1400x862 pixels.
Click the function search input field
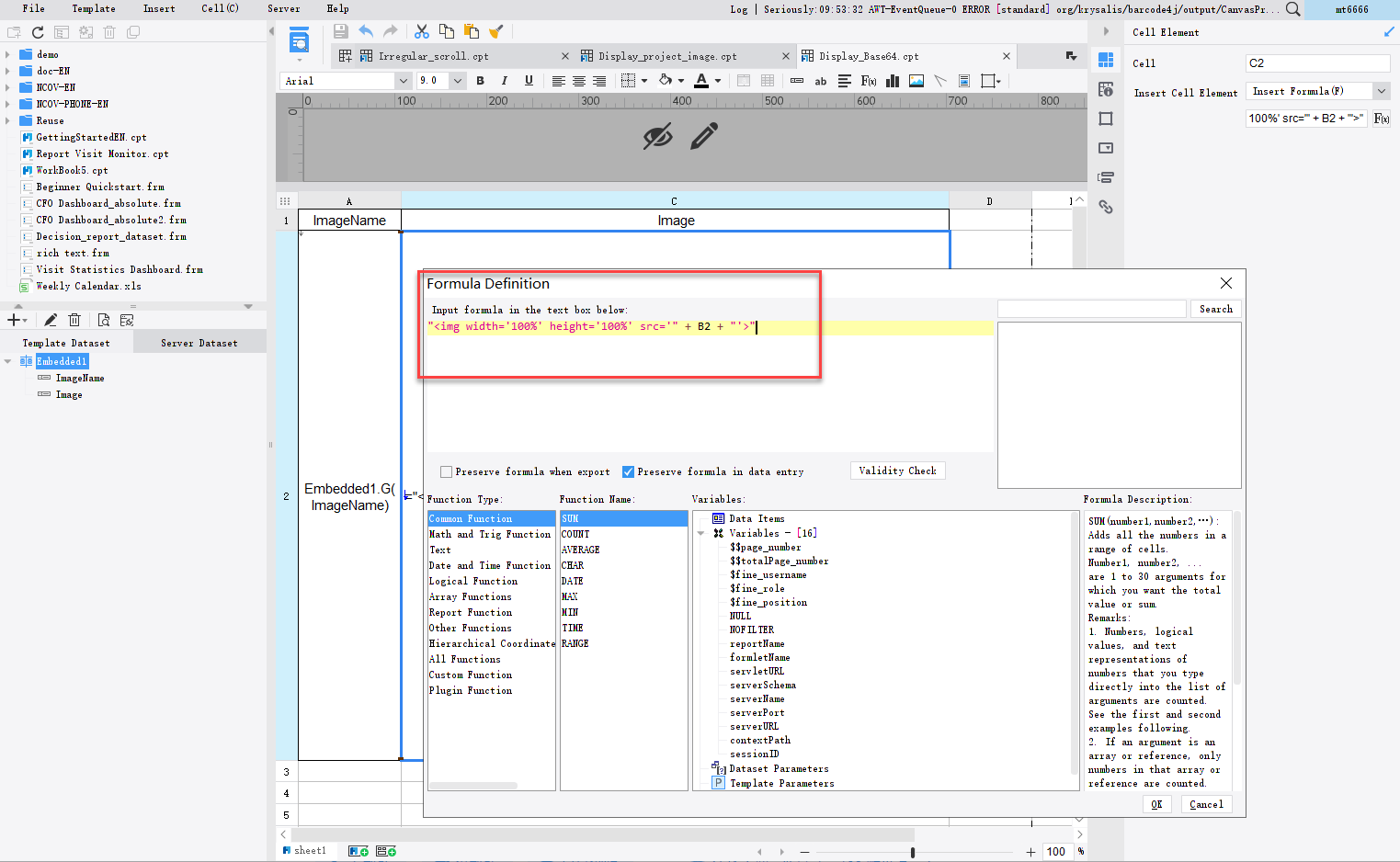click(1092, 309)
